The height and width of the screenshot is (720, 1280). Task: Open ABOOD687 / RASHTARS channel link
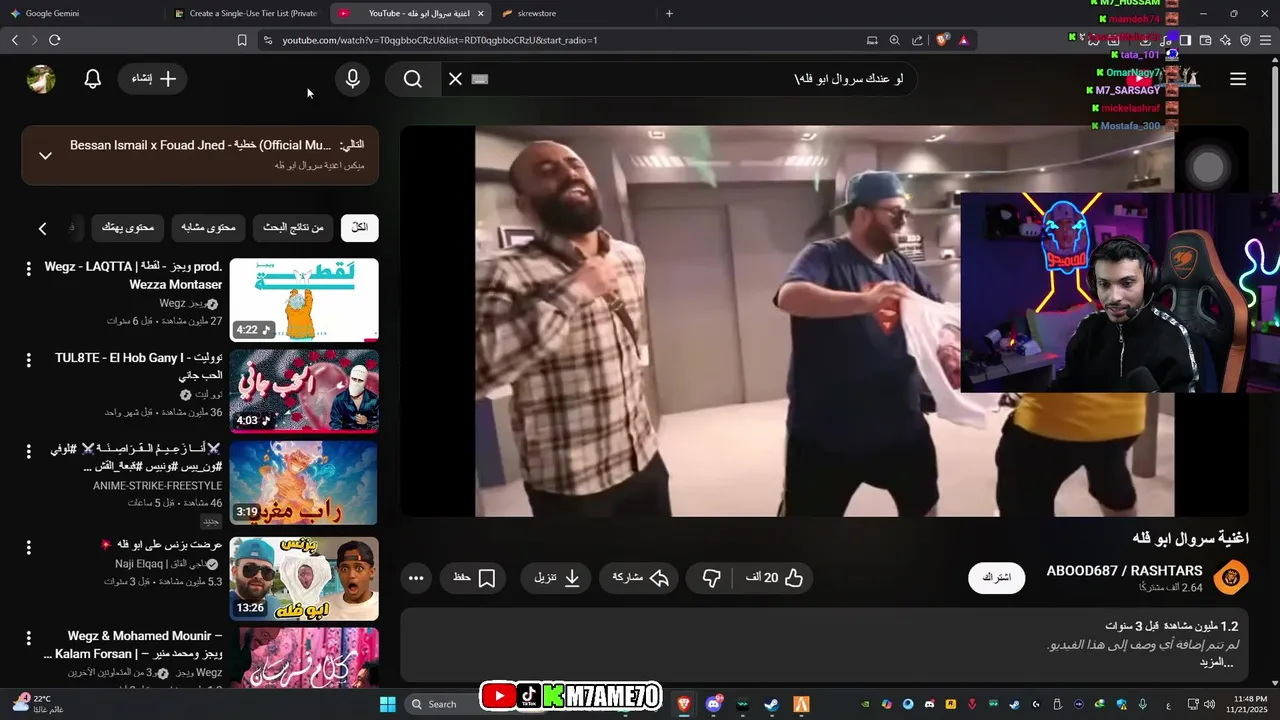click(1124, 571)
